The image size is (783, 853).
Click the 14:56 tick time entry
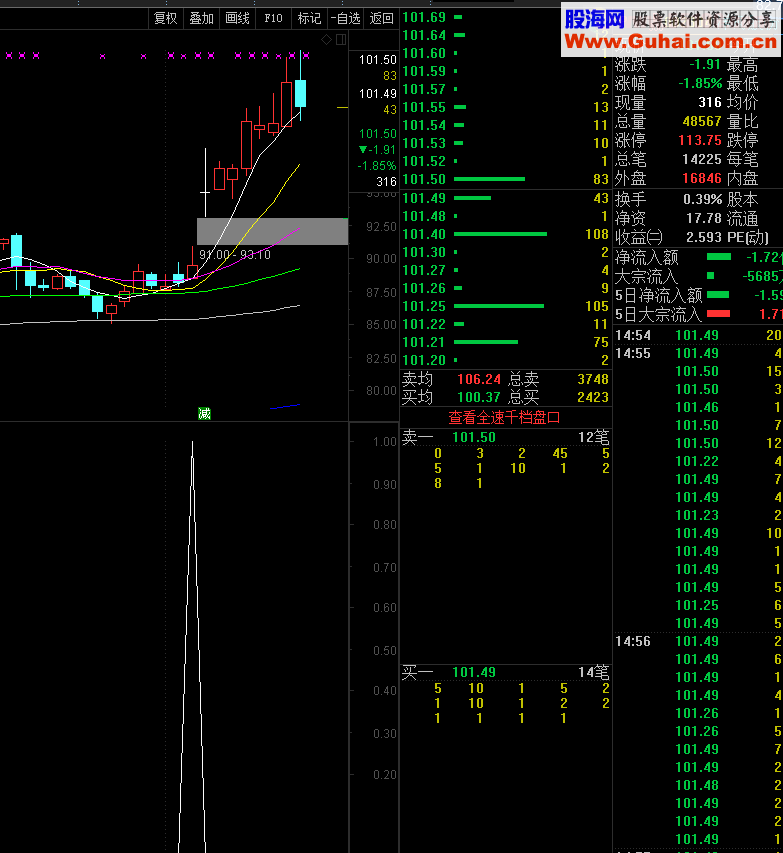633,641
